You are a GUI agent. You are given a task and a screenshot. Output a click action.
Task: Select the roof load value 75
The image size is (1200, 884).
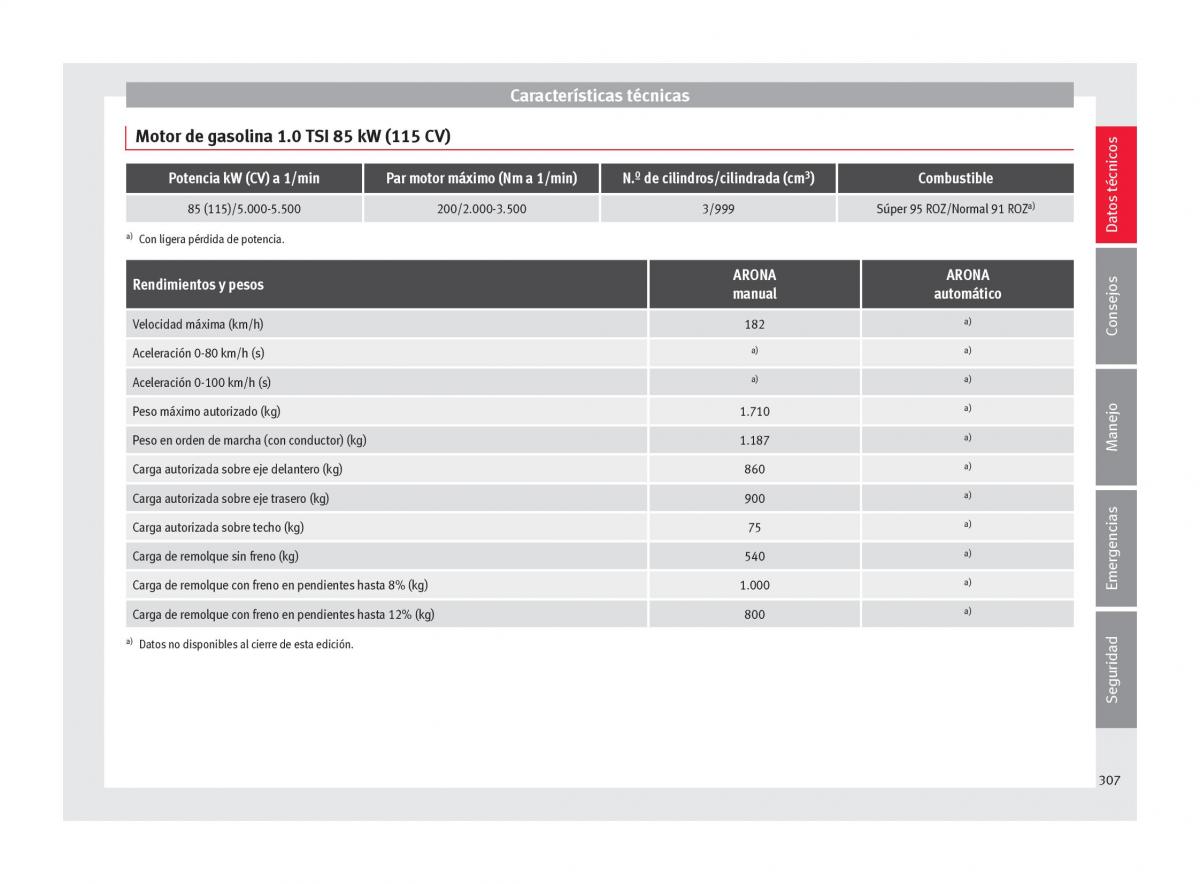point(755,527)
